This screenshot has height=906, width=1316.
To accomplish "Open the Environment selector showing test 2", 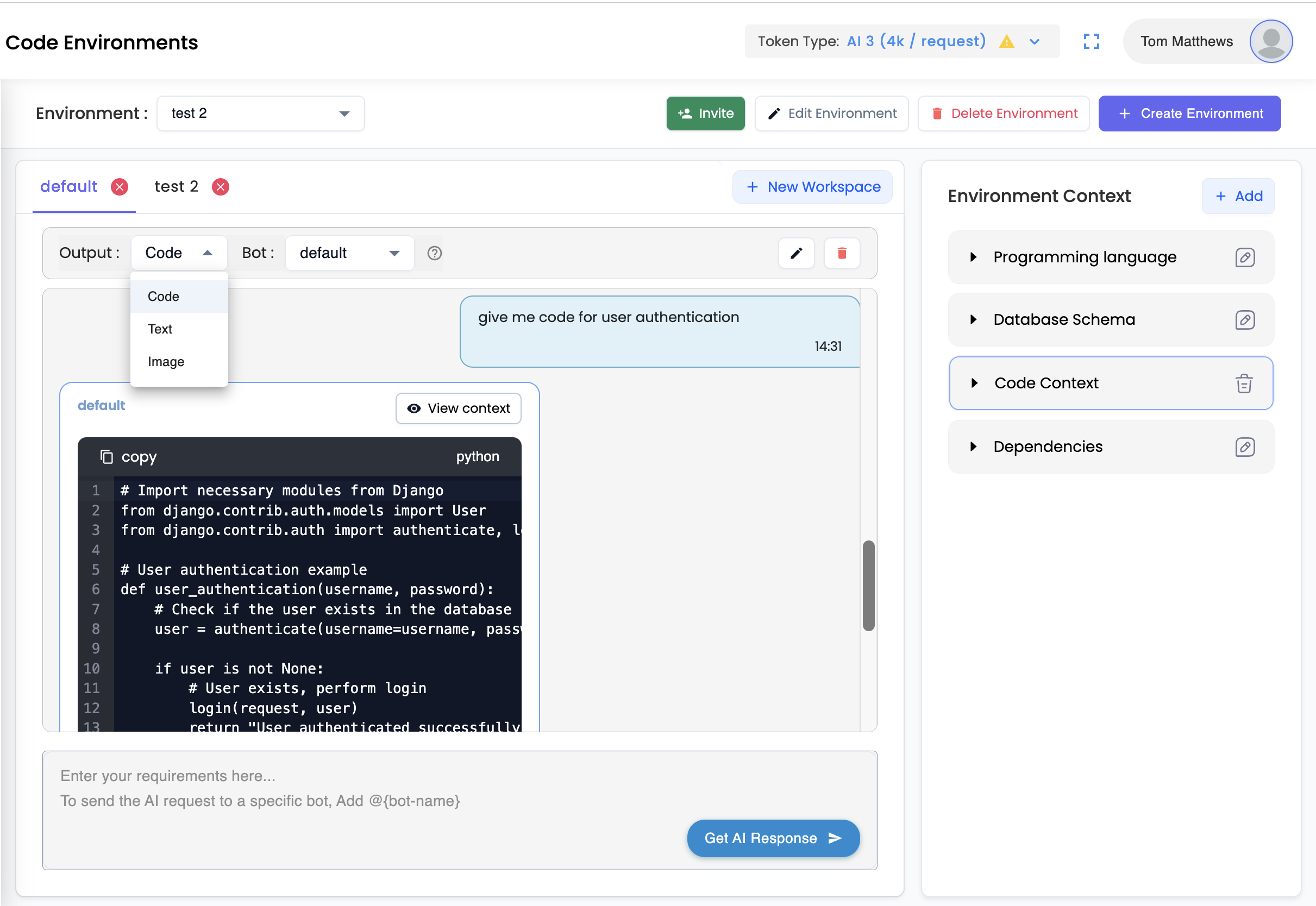I will [x=260, y=113].
